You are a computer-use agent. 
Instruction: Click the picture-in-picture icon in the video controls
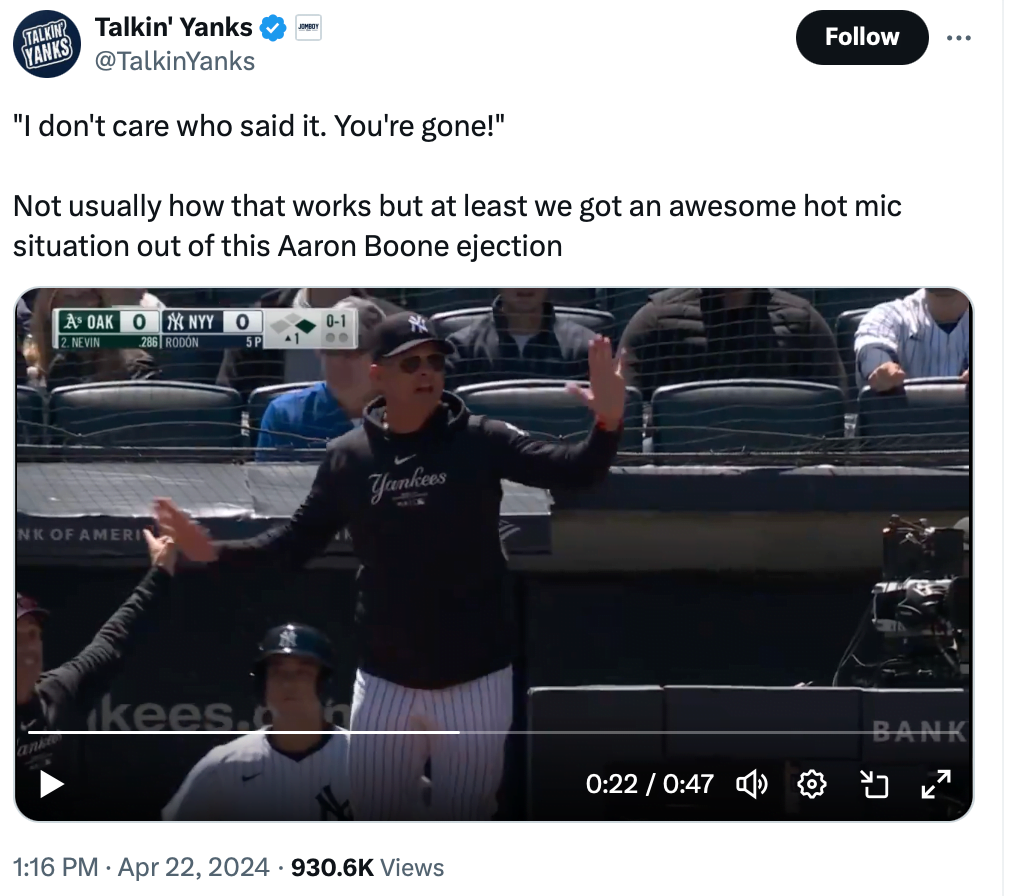(874, 783)
